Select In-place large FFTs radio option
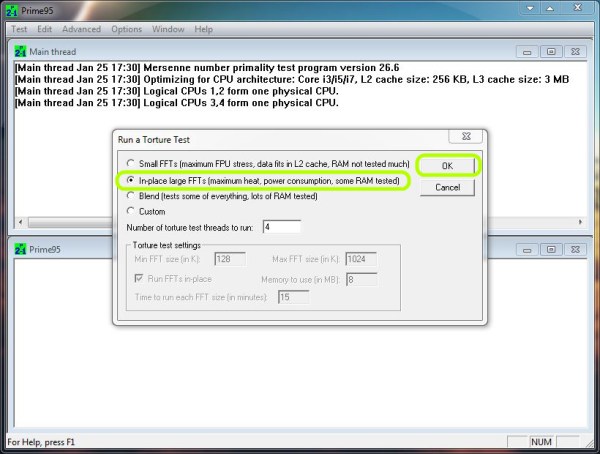The width and height of the screenshot is (600, 454). [x=130, y=180]
